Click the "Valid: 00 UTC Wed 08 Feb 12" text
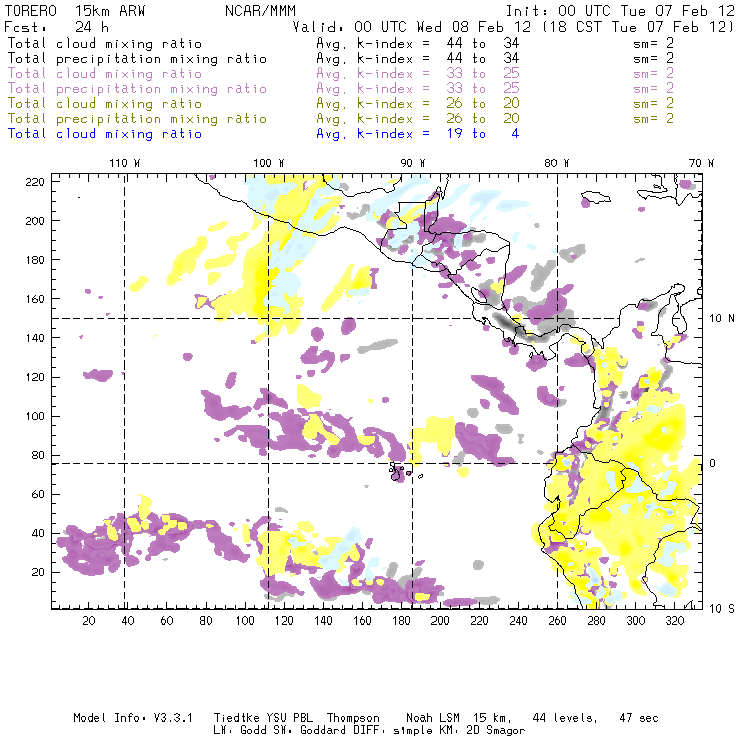This screenshot has height=740, width=740. click(x=412, y=27)
